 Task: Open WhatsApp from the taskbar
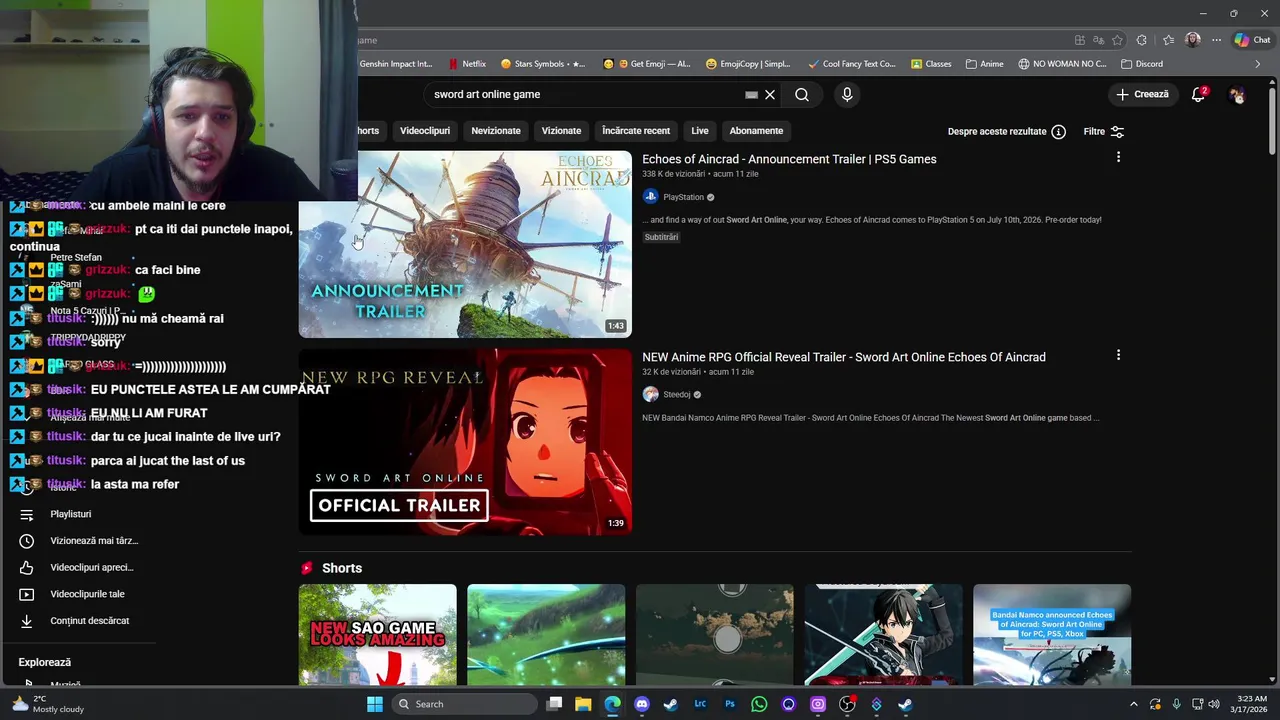click(x=759, y=704)
